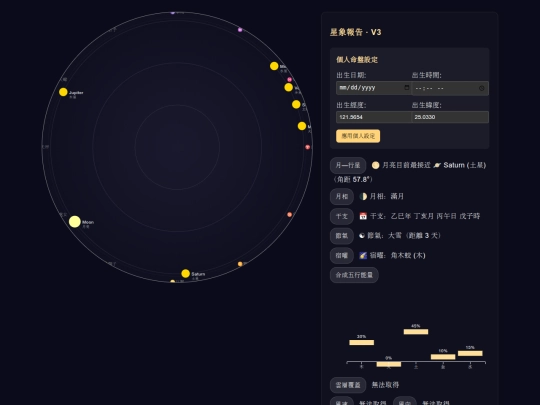The image size is (540, 405).
Task: Click the Saturn emoji before Saturn (土星)
Action: click(x=437, y=165)
